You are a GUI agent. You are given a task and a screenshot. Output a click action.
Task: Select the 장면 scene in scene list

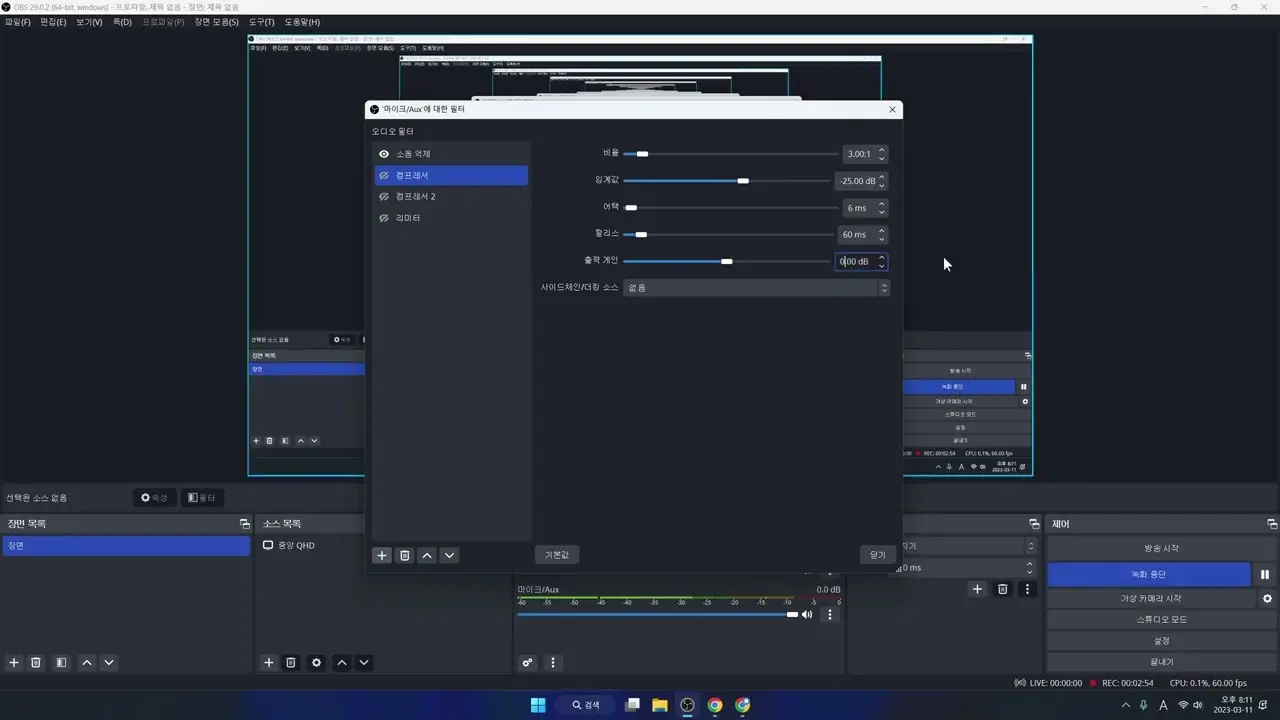(126, 546)
